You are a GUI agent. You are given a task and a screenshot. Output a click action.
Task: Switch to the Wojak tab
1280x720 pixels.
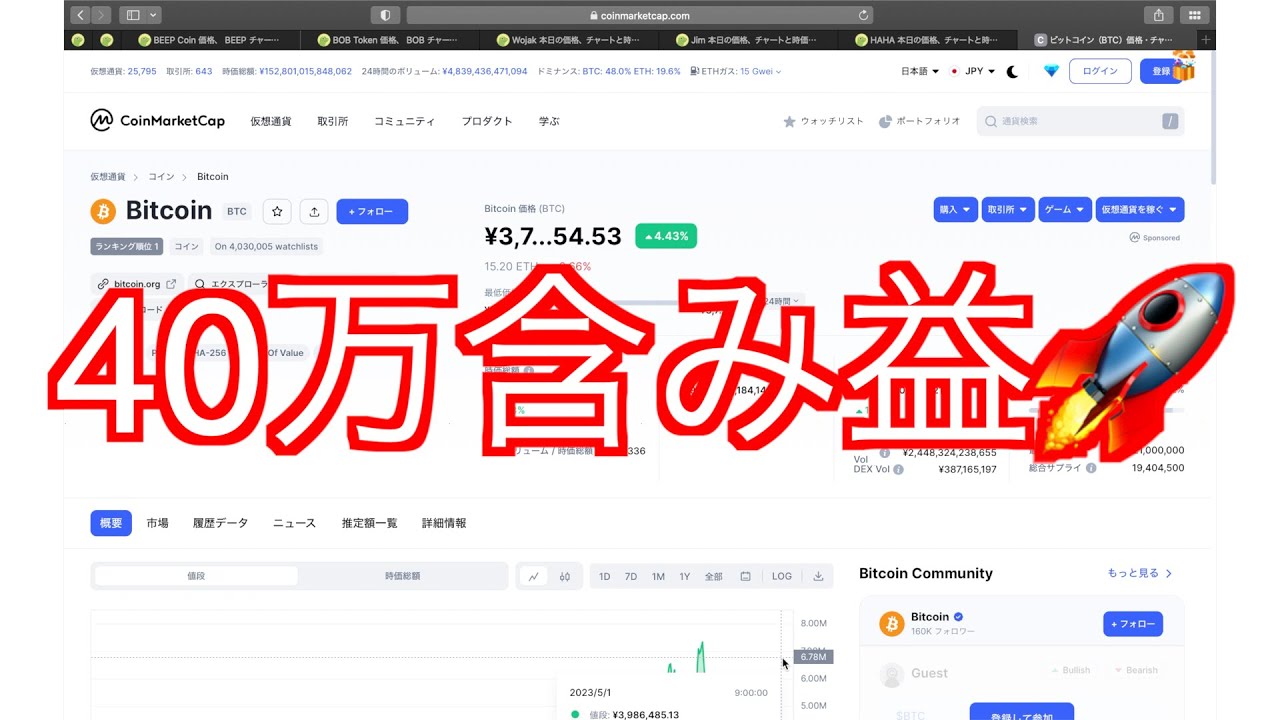[568, 40]
